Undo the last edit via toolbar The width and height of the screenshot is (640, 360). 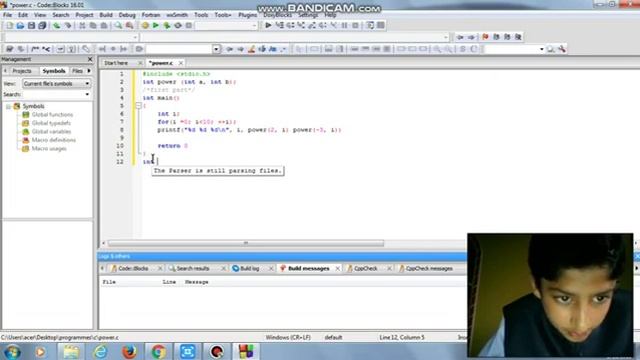(x=57, y=25)
